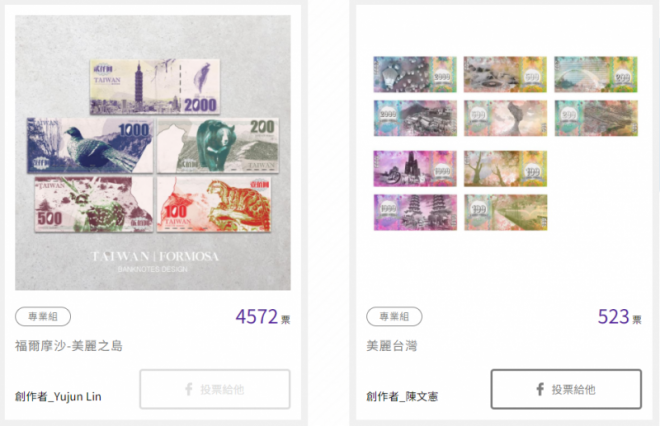Image resolution: width=660 pixels, height=426 pixels.
Task: Click the 500 banknote with deer
Action: pos(93,204)
